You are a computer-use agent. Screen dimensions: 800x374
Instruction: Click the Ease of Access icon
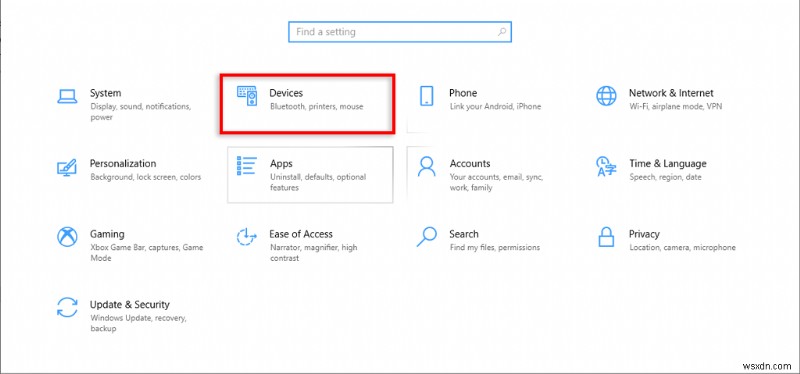[247, 237]
